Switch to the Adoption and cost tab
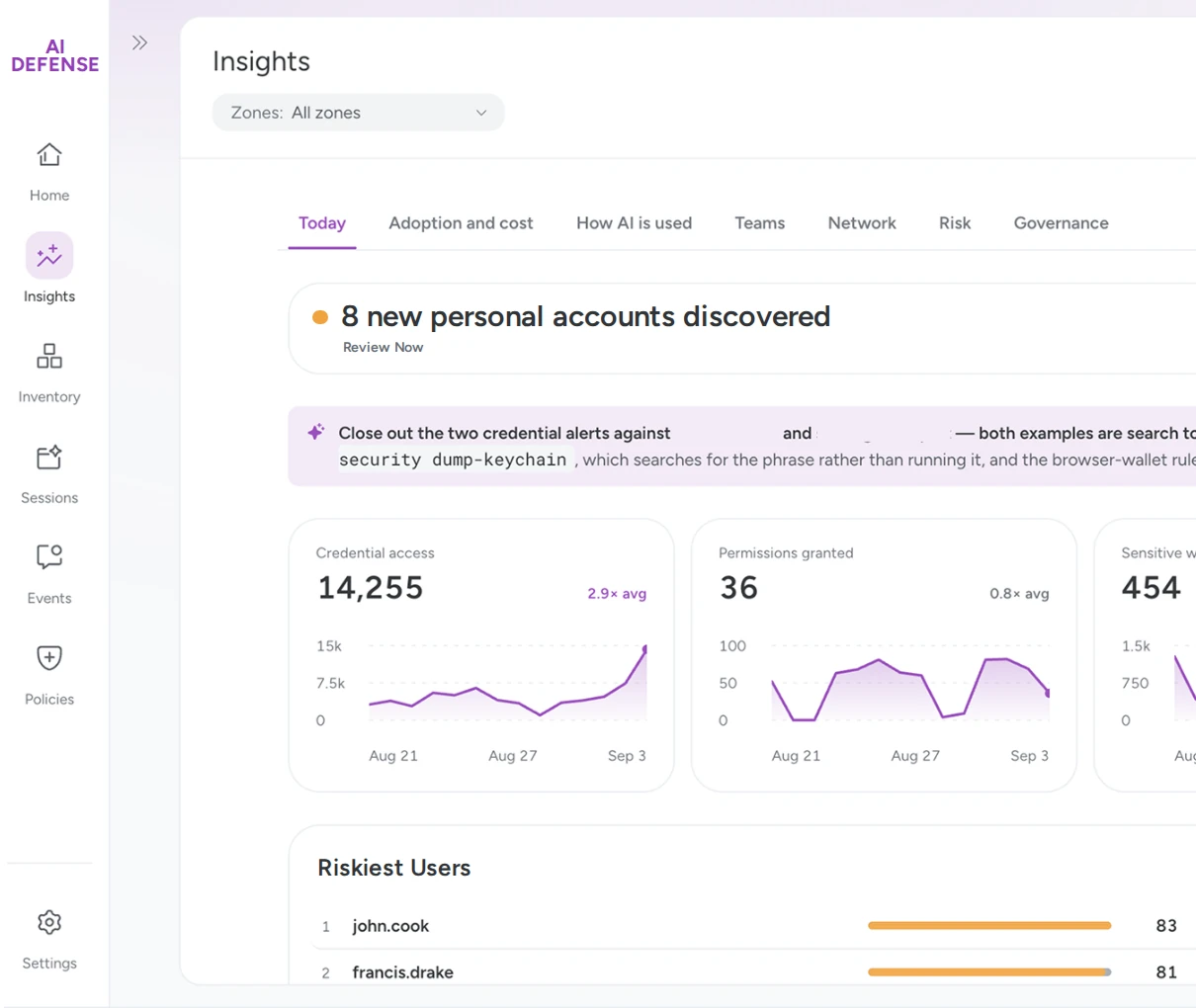This screenshot has height=1008, width=1196. pos(461,223)
